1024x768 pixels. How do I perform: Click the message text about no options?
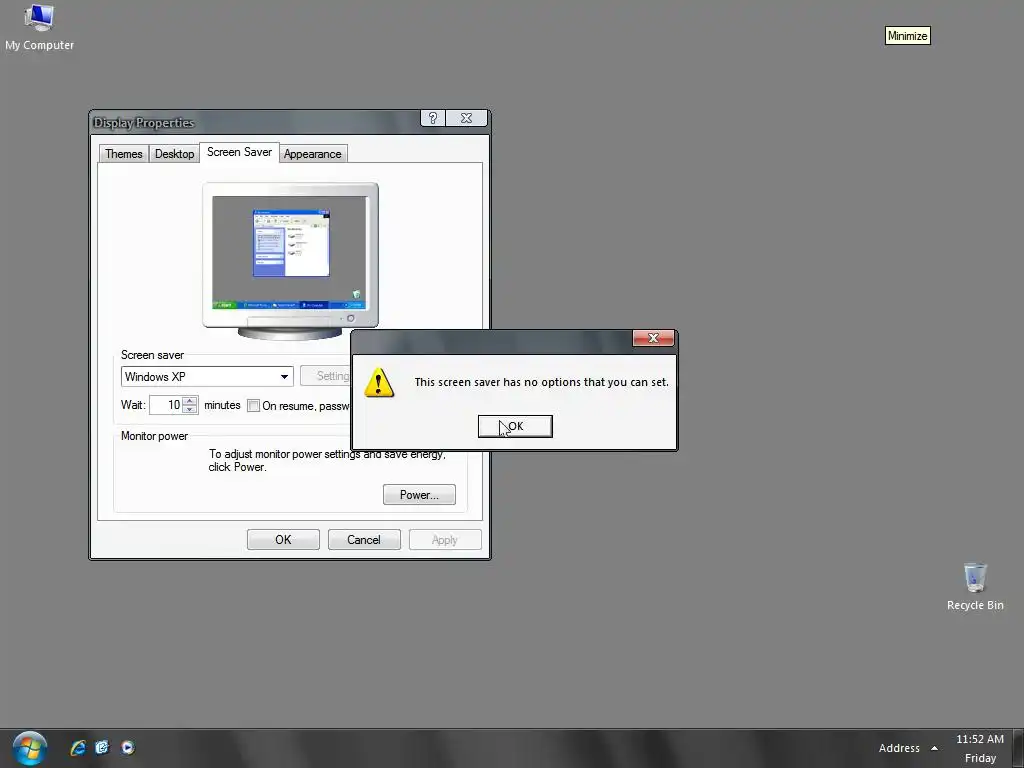click(x=541, y=383)
